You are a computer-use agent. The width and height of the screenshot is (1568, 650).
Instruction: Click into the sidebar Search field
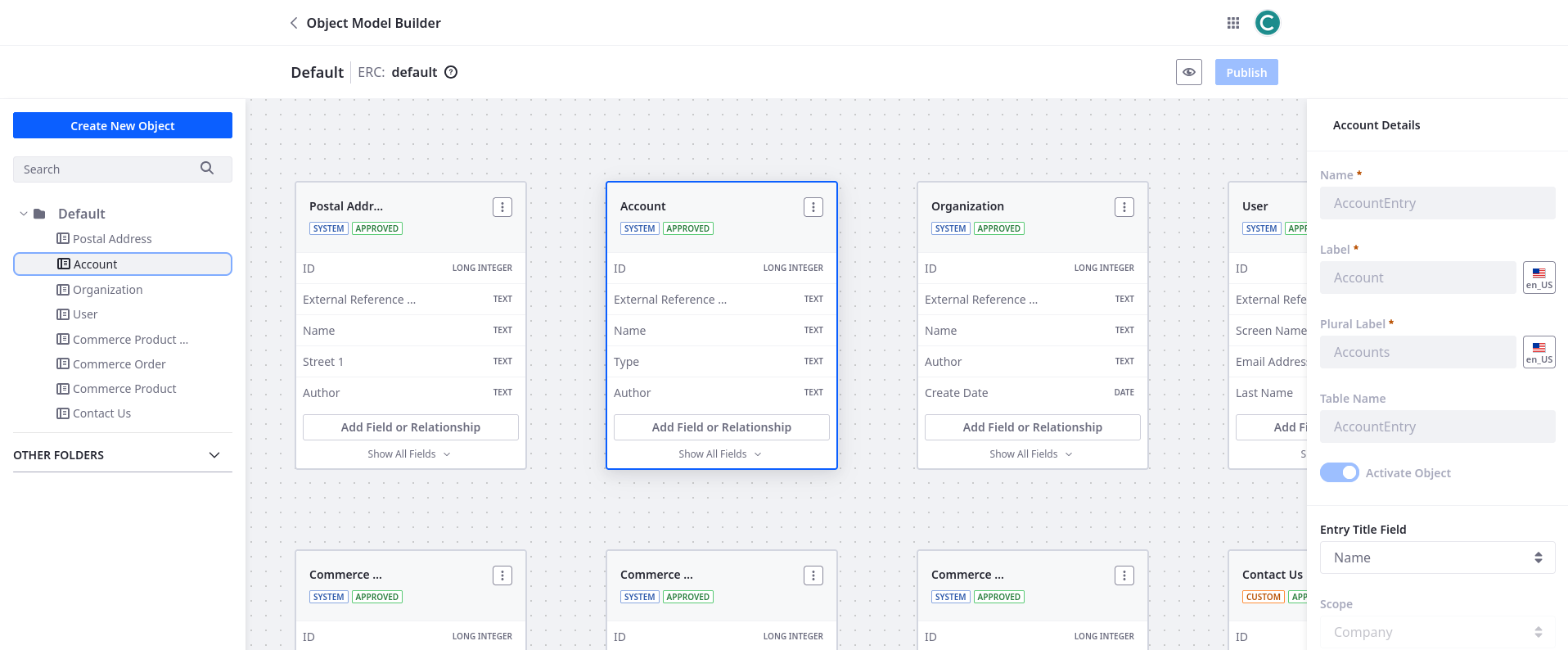click(106, 169)
